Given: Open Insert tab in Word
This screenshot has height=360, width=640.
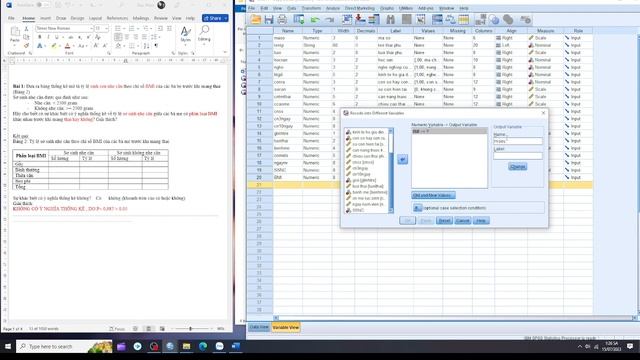Looking at the screenshot, I should (45, 18).
